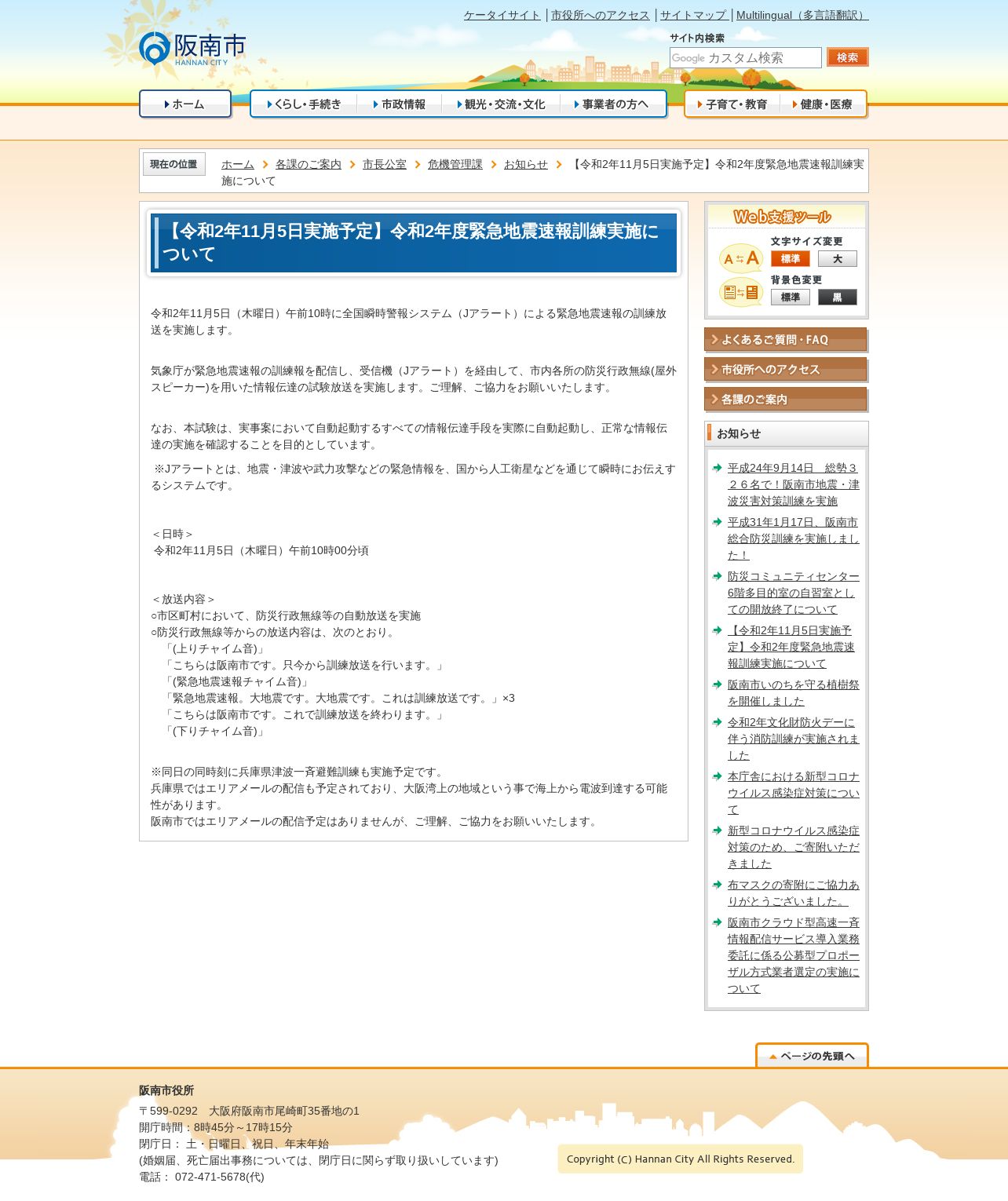
Task: Open the くらし・手続き menu
Action: click(x=304, y=104)
